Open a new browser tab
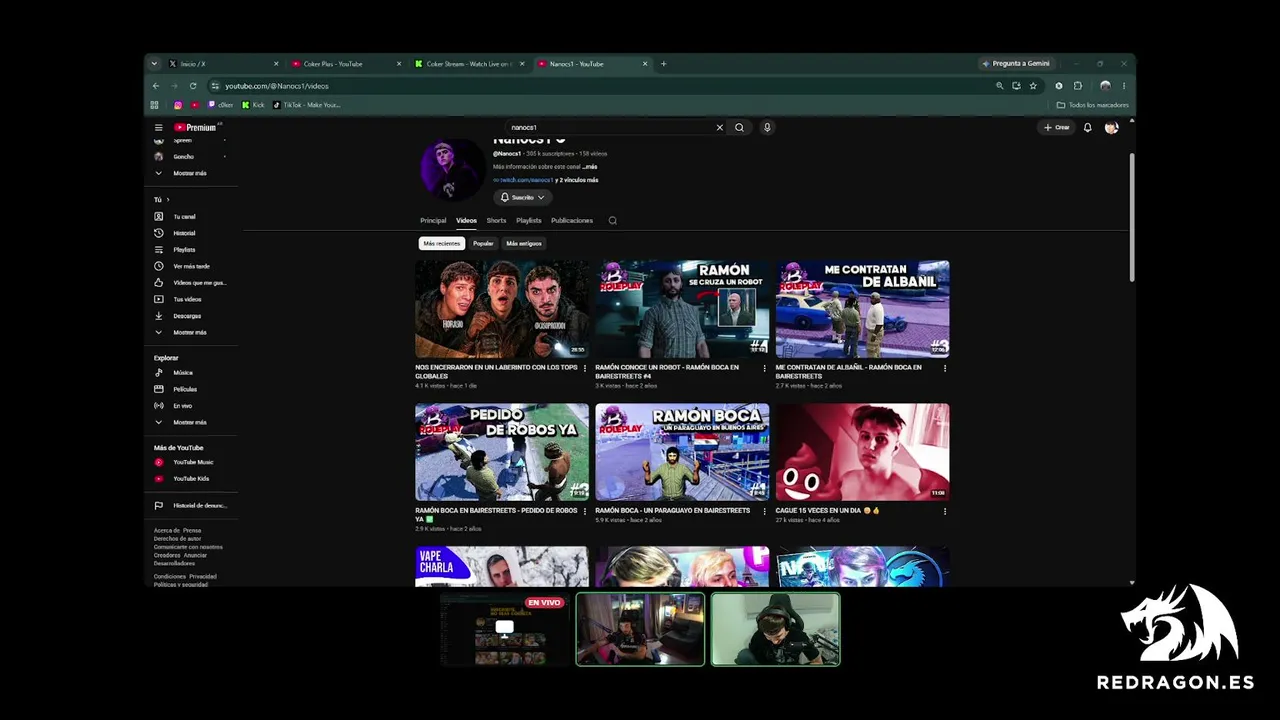1280x720 pixels. click(x=663, y=64)
